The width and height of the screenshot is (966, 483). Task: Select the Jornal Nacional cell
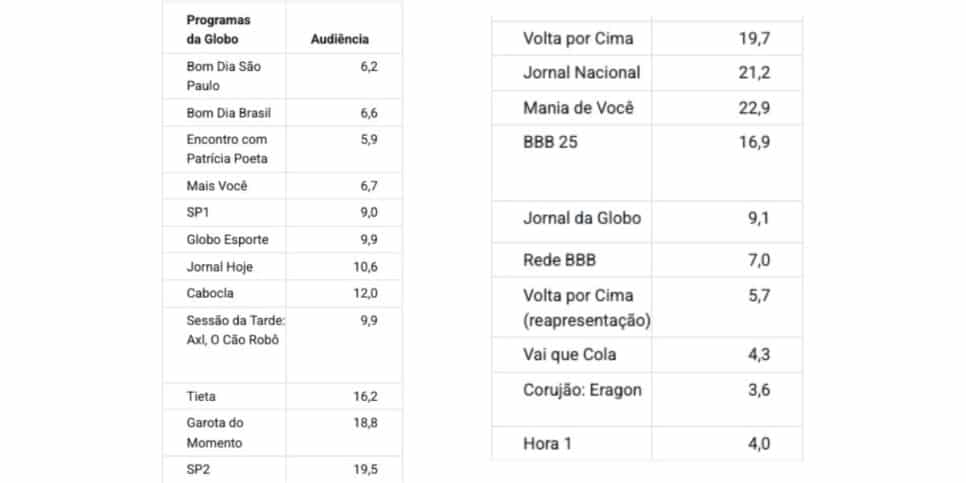click(x=581, y=73)
